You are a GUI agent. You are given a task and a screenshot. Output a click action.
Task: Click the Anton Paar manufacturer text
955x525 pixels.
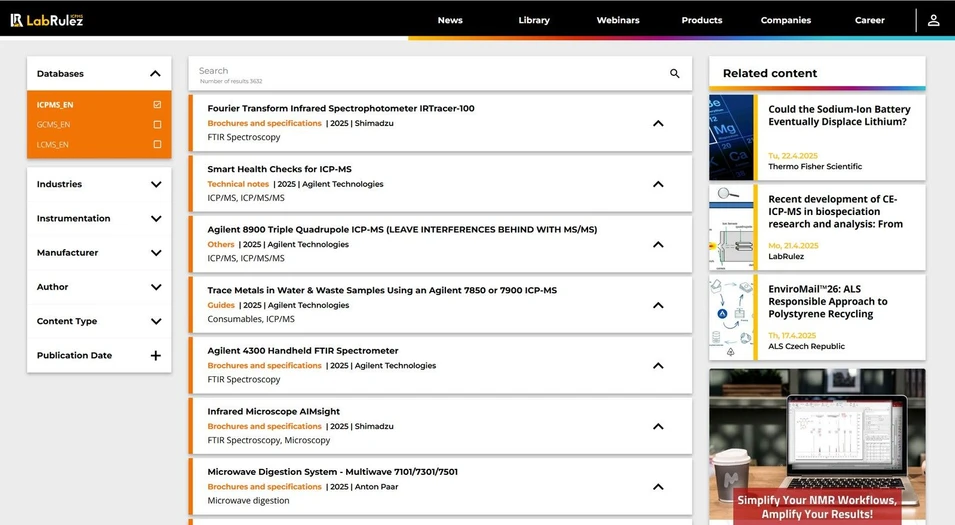point(376,487)
